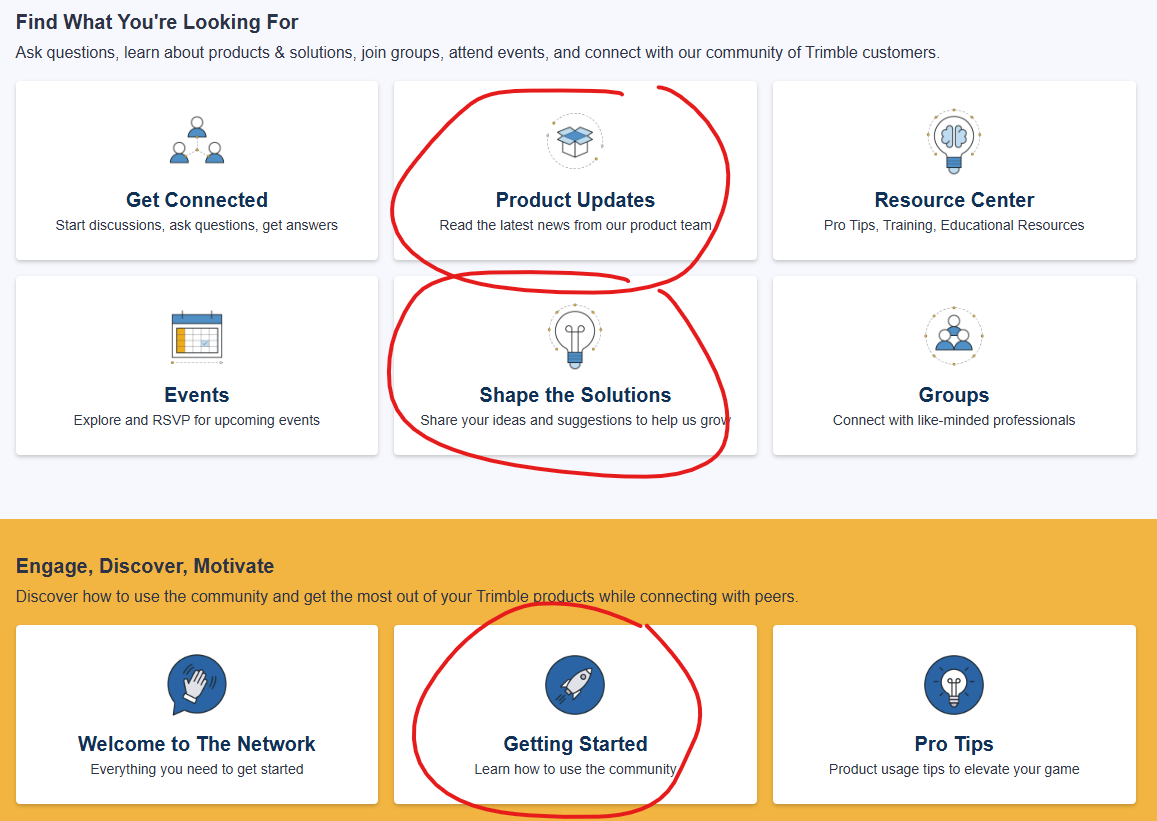The image size is (1157, 821).
Task: Open the Events heading link
Action: [197, 395]
